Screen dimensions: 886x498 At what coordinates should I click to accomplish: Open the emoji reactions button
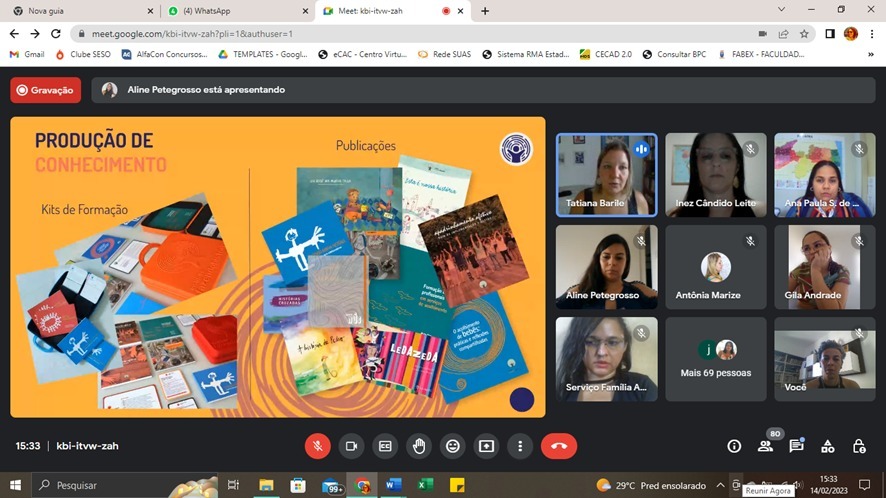point(453,446)
